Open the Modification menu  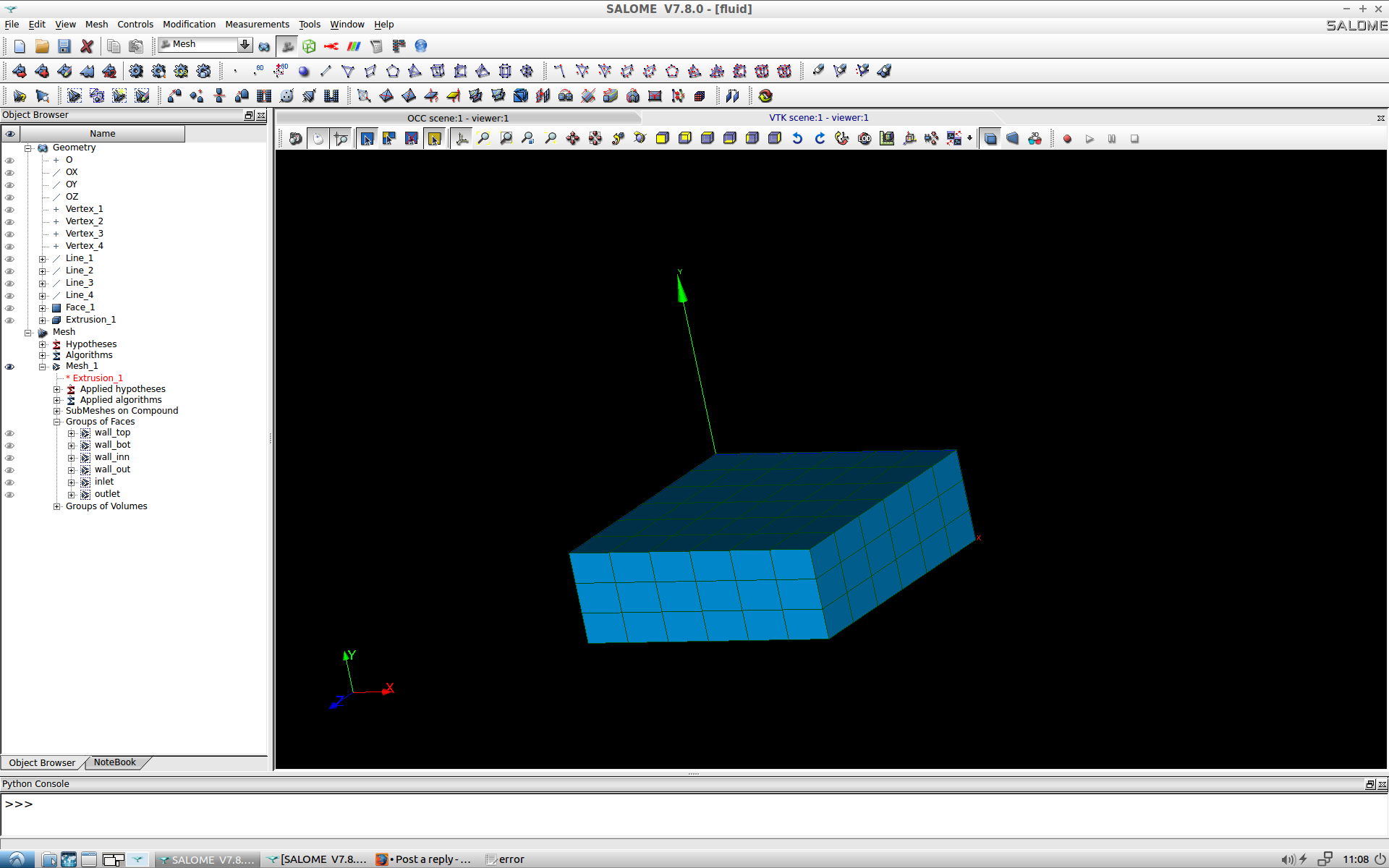pos(189,24)
